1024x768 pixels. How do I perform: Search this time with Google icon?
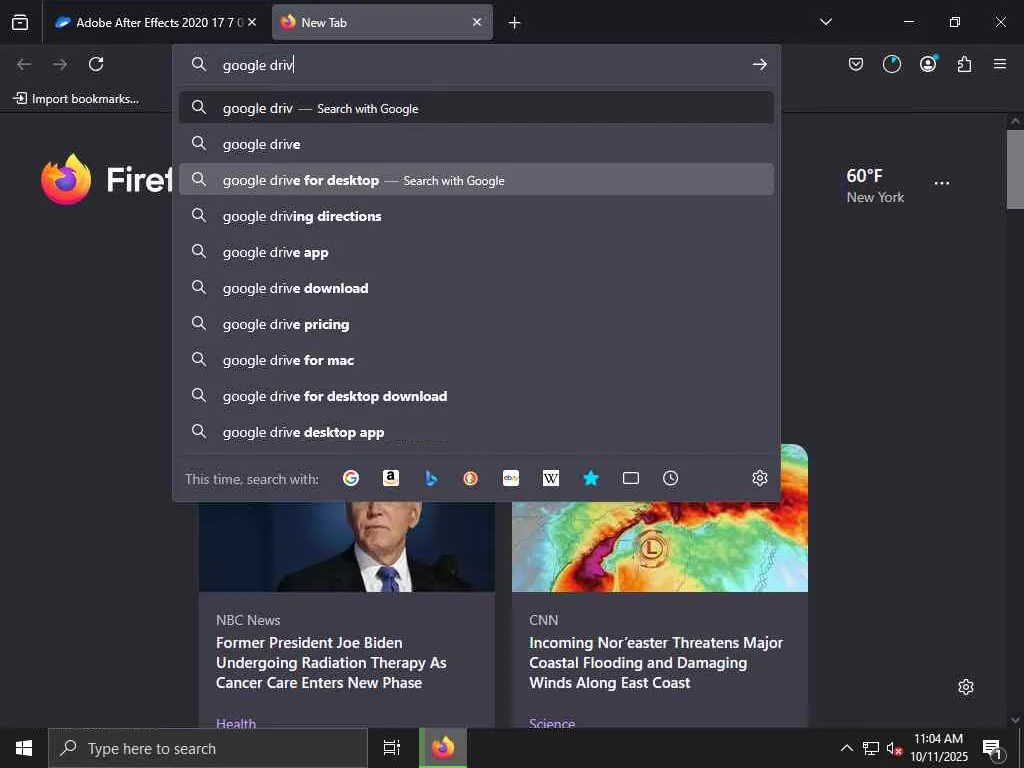[x=351, y=478]
